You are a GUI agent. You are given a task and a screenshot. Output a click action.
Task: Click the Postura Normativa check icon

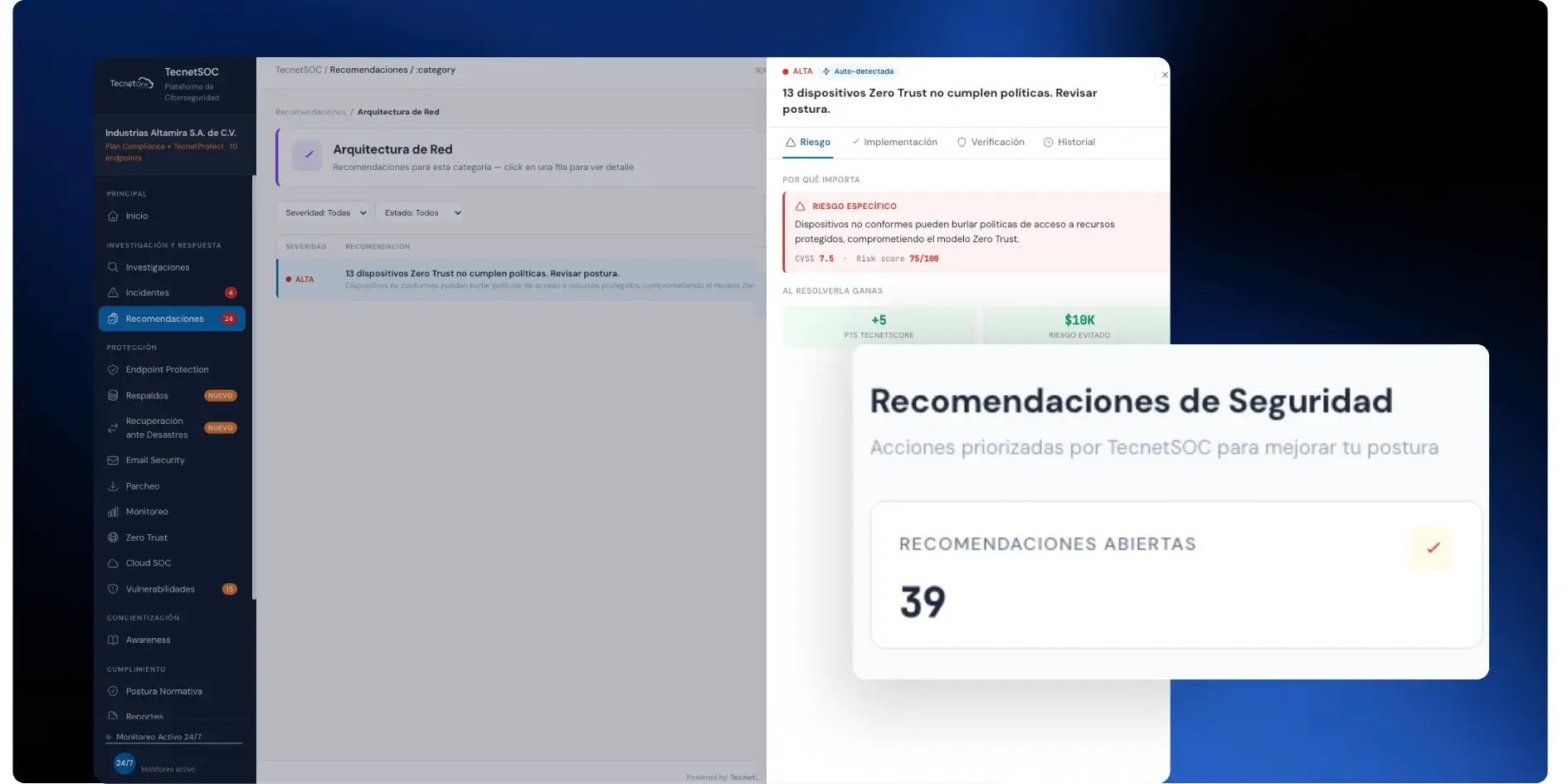113,691
